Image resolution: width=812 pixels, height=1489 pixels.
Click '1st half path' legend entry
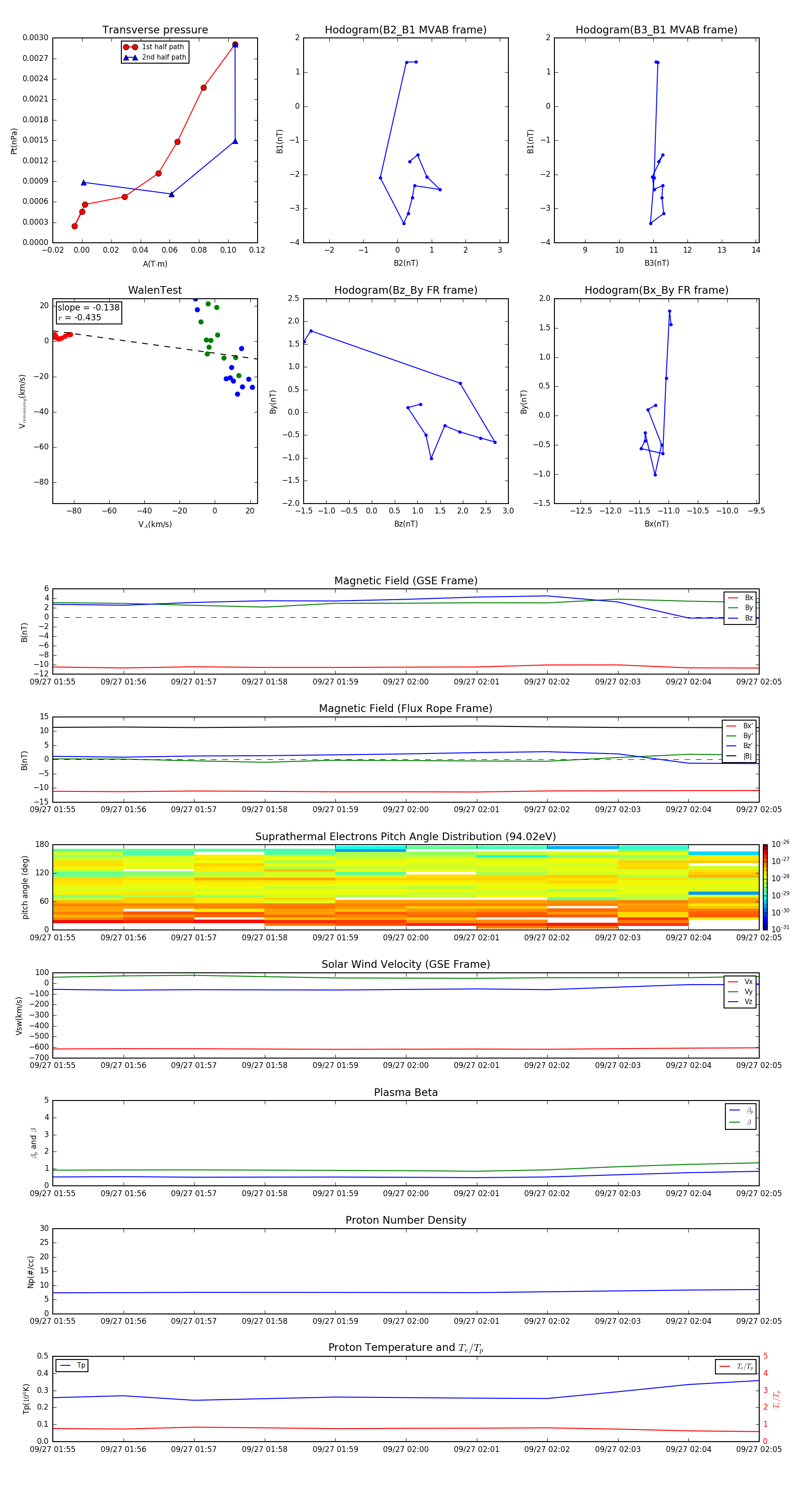point(155,47)
